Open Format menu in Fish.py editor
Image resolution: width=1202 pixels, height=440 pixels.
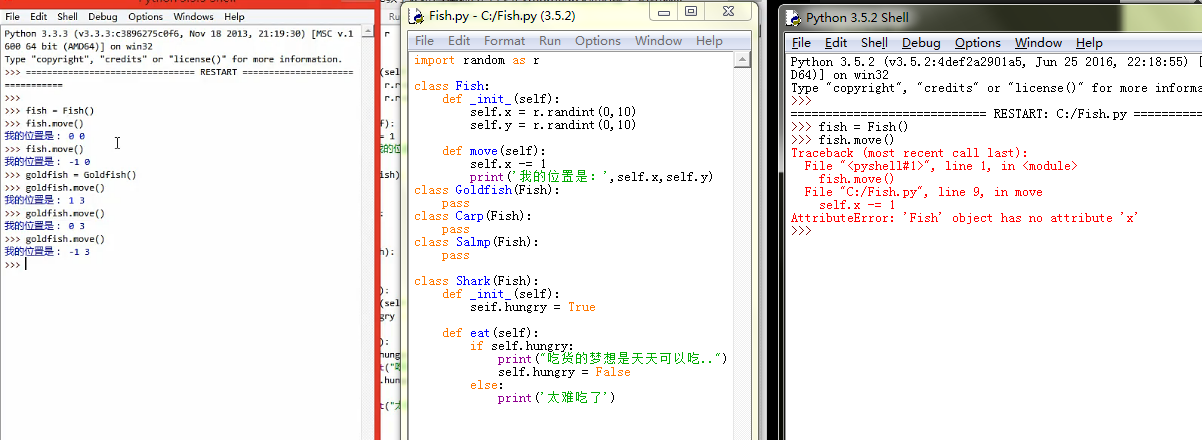tap(504, 41)
